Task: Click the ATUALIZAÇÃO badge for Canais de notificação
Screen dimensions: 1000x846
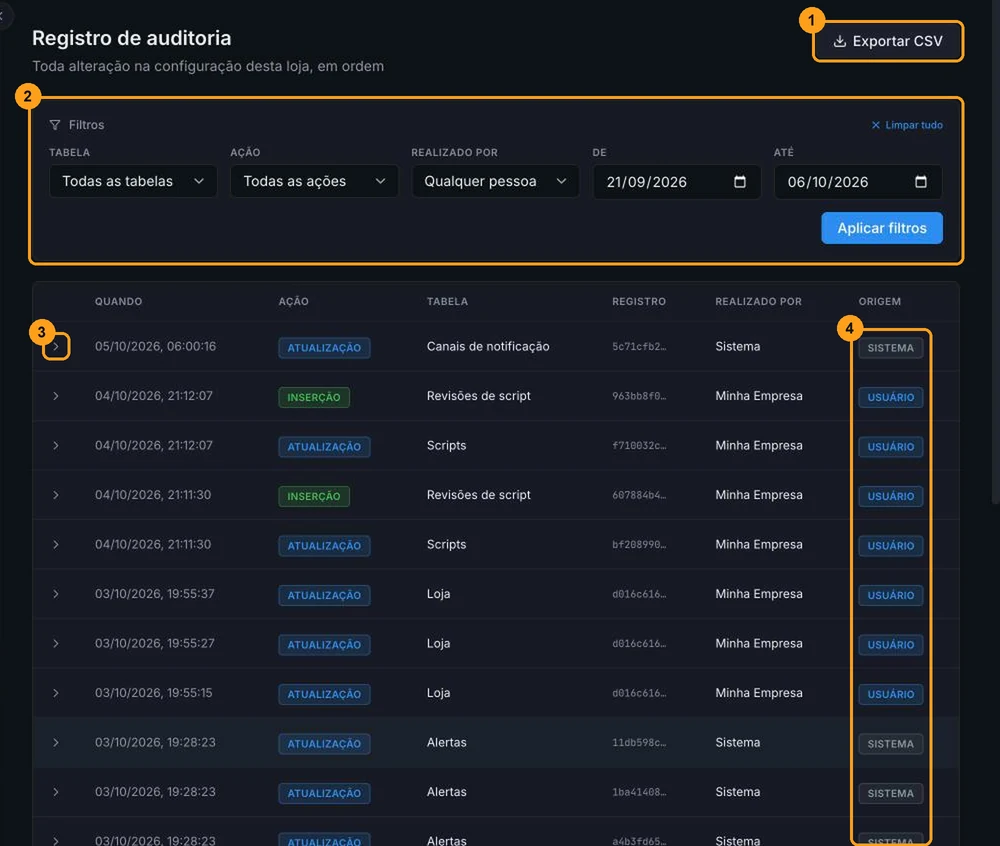Action: coord(324,347)
